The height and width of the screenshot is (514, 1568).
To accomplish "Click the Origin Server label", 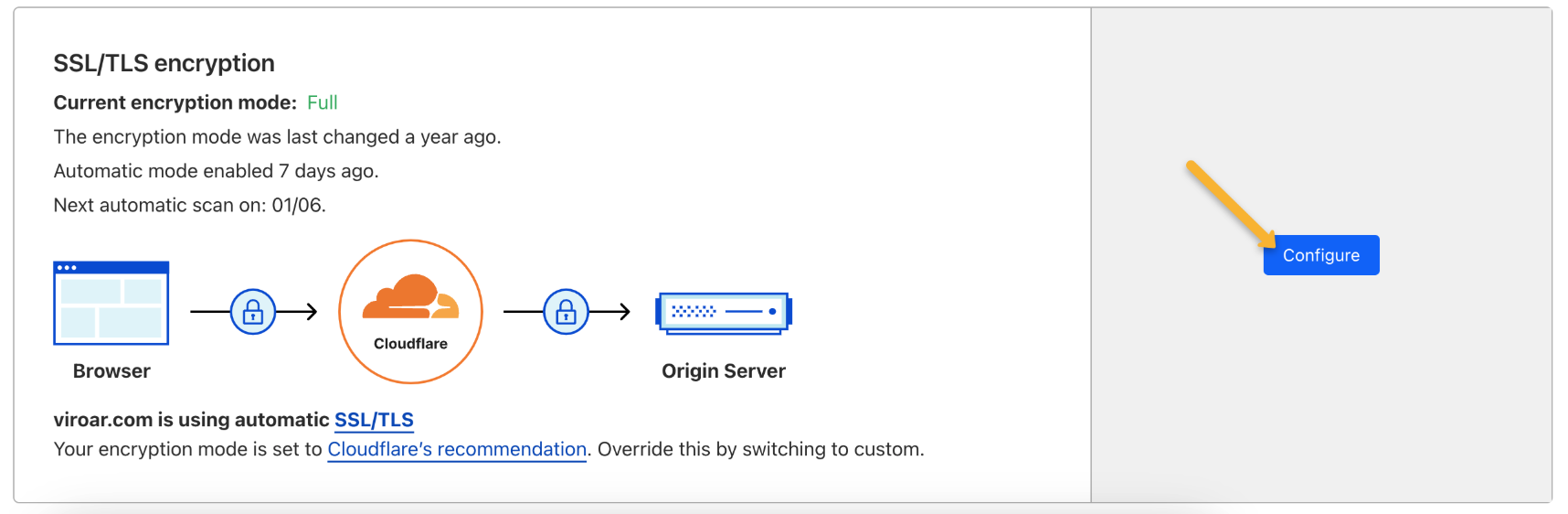I will (724, 371).
